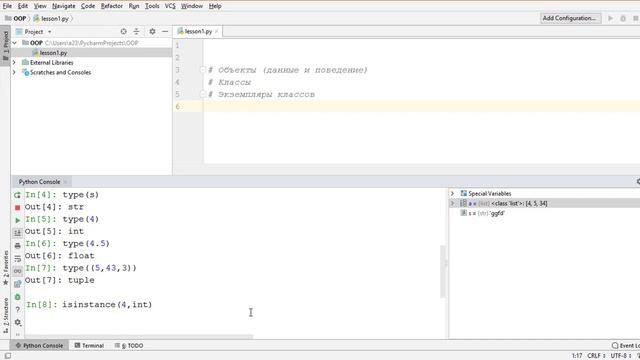Screen dimensions: 640x360
Task: Open Project panel gear options
Action: [x=152, y=31]
